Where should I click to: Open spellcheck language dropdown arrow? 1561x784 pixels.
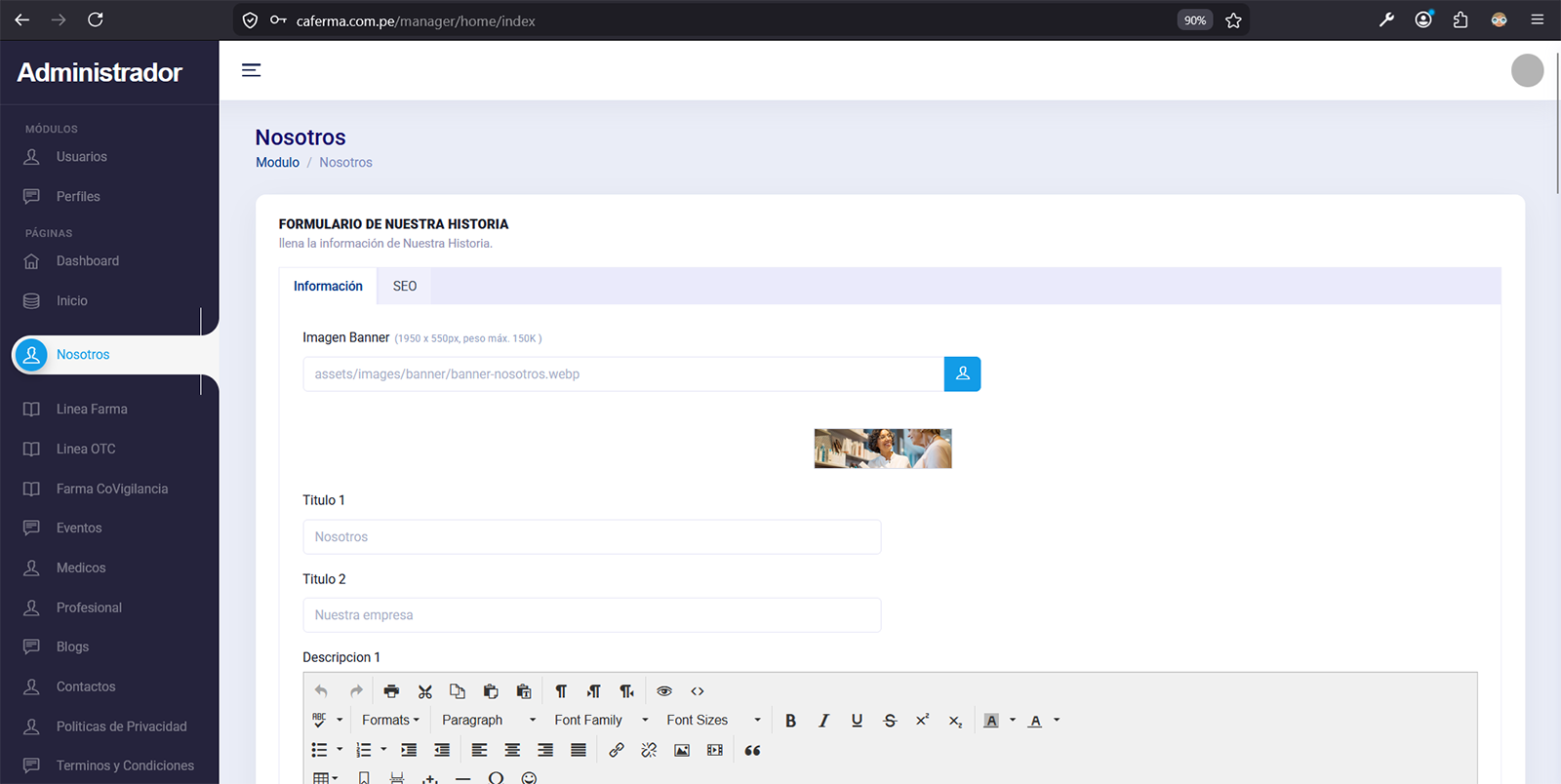[x=340, y=721]
